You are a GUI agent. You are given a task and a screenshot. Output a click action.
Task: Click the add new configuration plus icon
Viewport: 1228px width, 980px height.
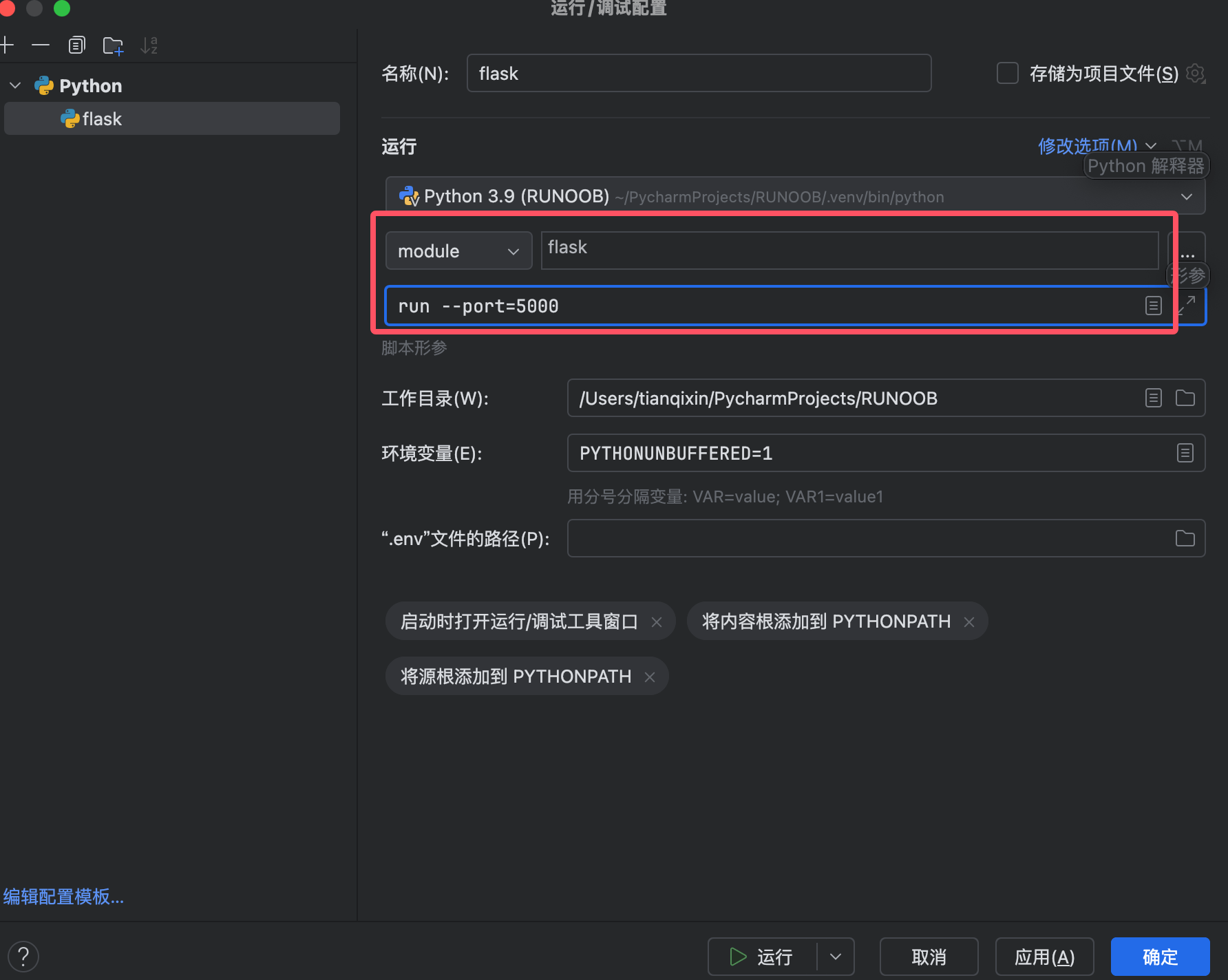point(7,45)
